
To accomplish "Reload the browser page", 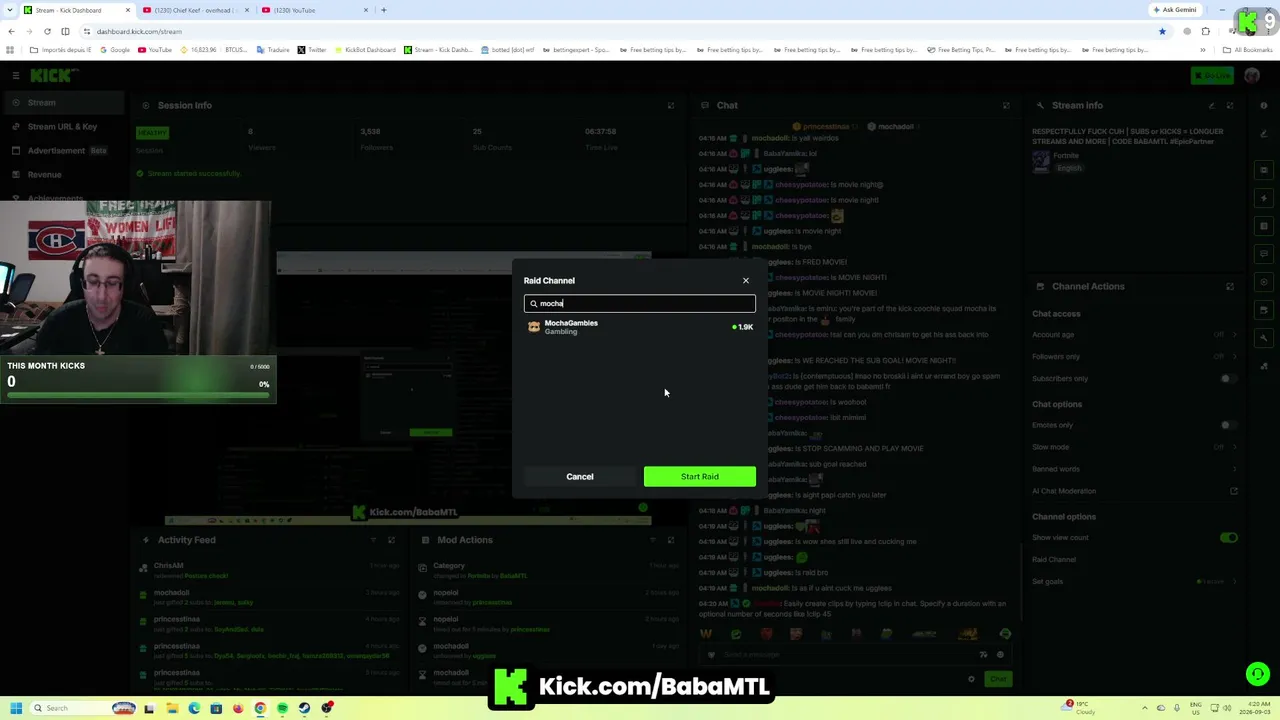I will 47,31.
